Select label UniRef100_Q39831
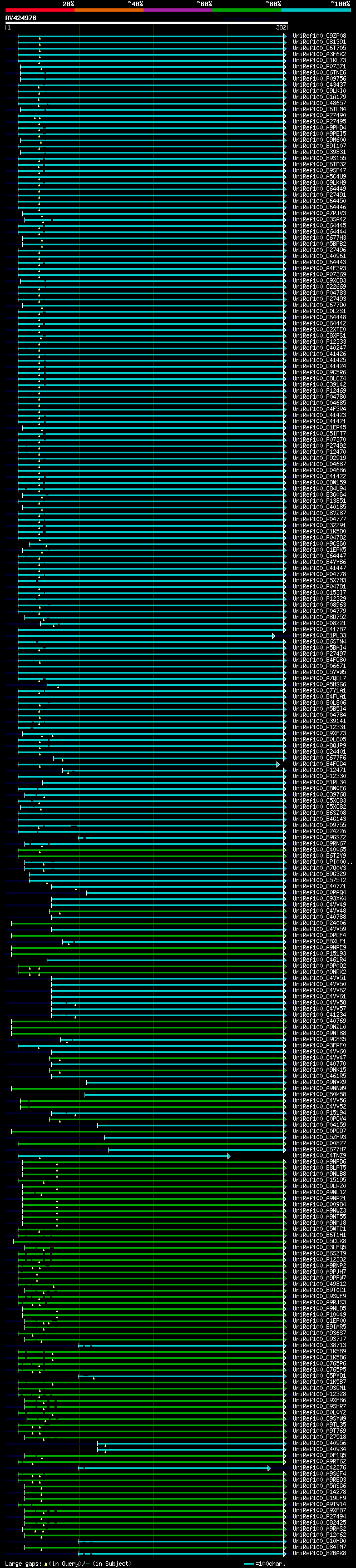356x1568 pixels. (319, 152)
